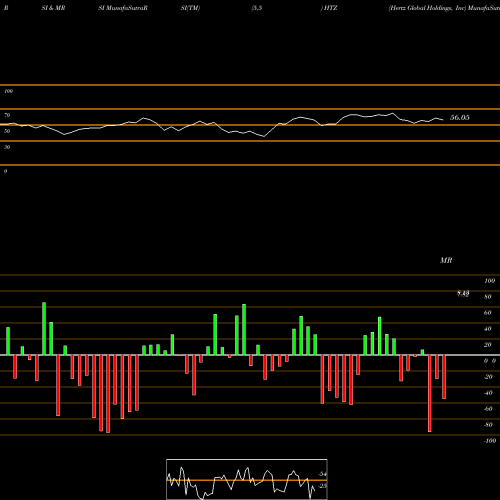Screen dimensions: 500x500
Task: Click the MR axis label 0 0
Action: [x=490, y=361]
